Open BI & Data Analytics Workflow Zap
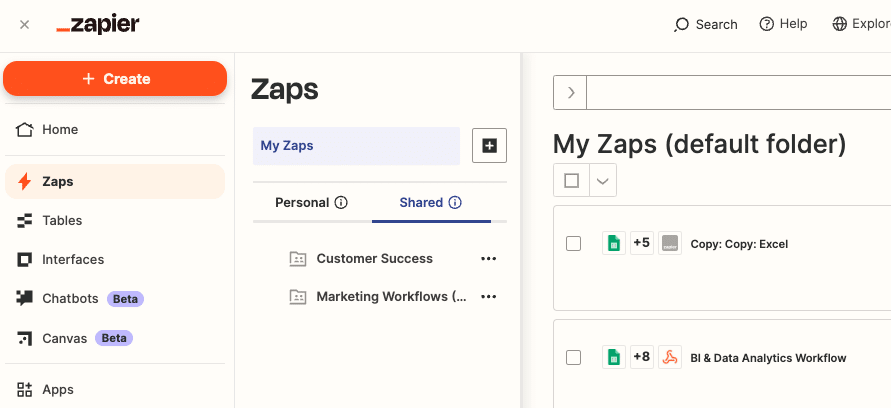The height and width of the screenshot is (408, 891). tap(768, 358)
